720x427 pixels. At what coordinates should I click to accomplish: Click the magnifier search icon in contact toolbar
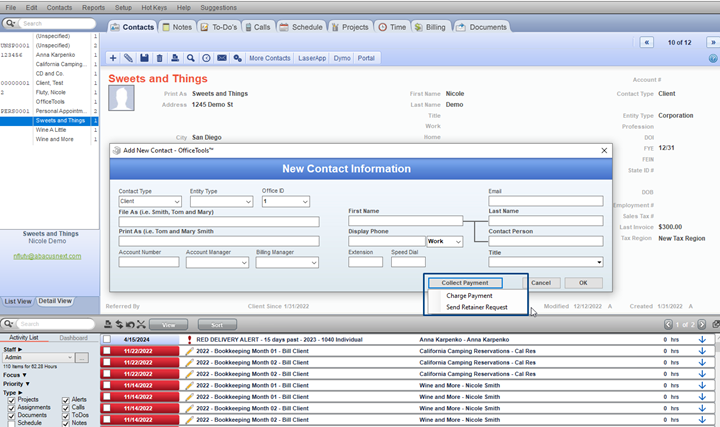tap(190, 59)
